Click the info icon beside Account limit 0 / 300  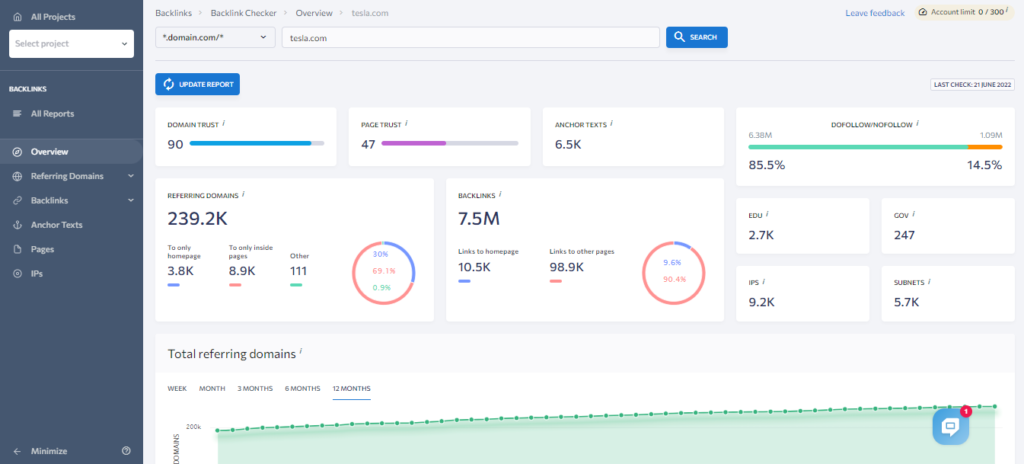[x=1006, y=10]
